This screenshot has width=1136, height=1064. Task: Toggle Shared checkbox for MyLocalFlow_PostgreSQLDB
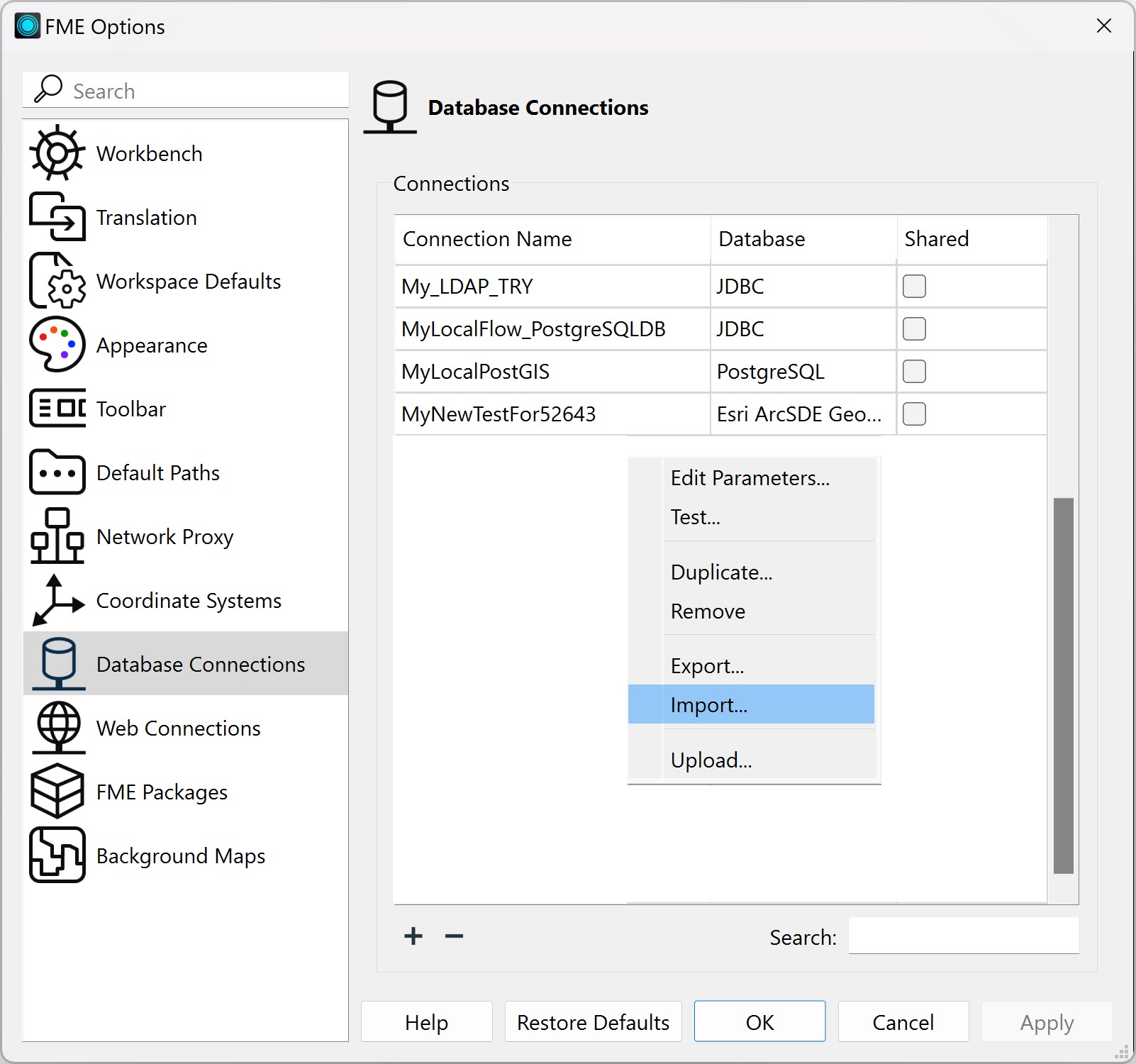[x=914, y=329]
